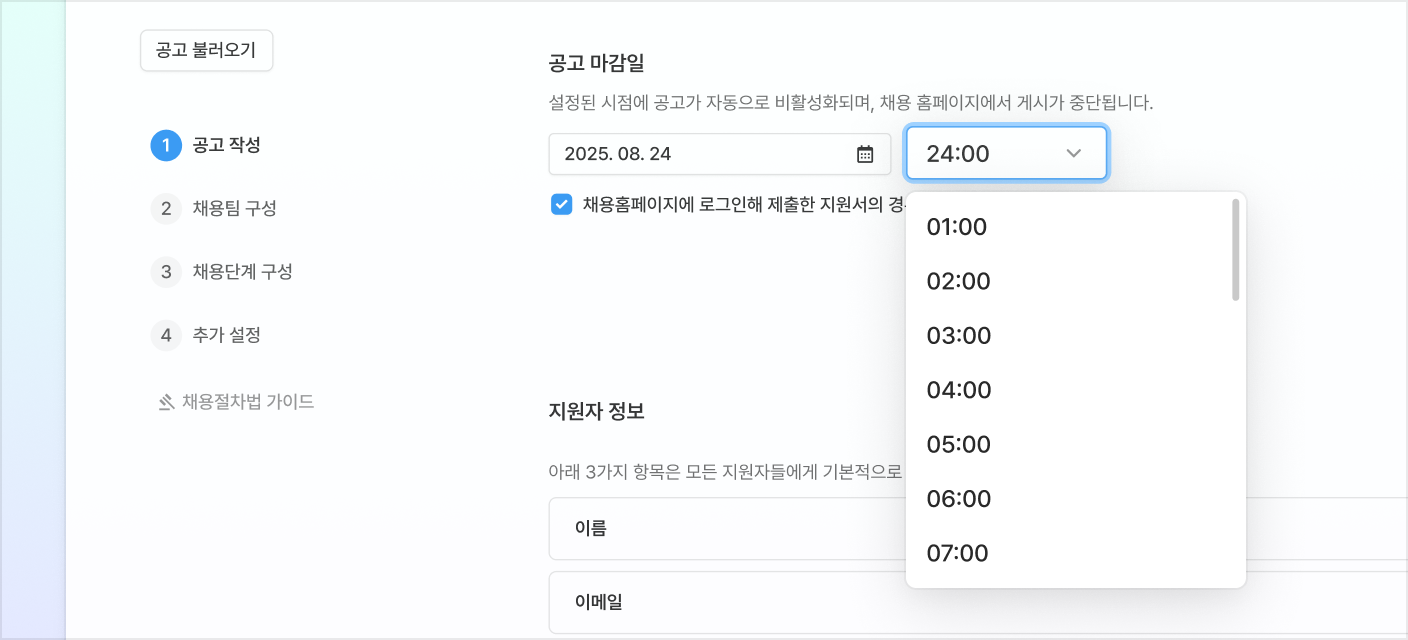
Task: Click step 1 circle for 공고 작성
Action: point(166,145)
